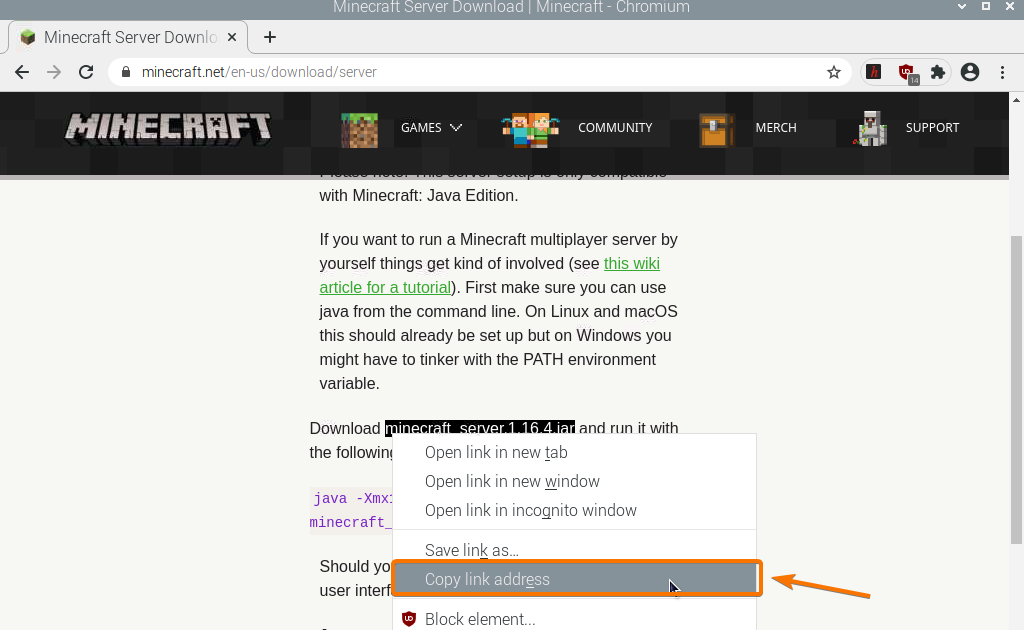Open the Extensions puzzle-piece menu
The height and width of the screenshot is (630, 1024).
(x=938, y=72)
